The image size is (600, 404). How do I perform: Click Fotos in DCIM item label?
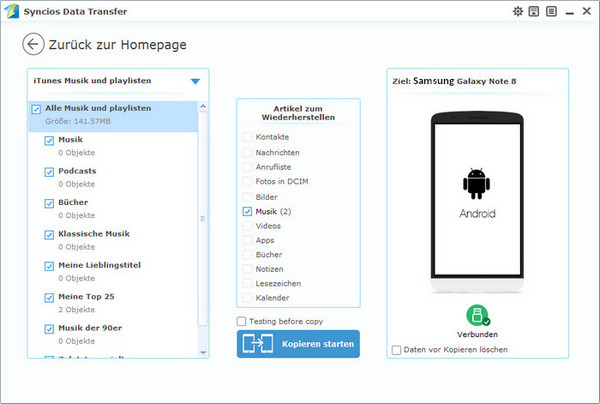282,181
